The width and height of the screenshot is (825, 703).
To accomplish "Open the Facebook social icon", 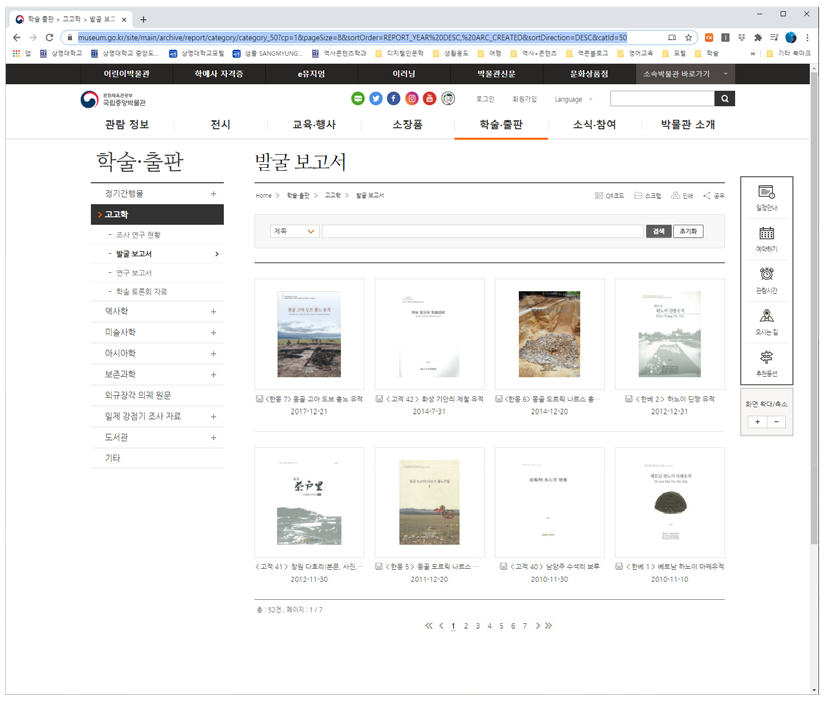I will [x=394, y=98].
